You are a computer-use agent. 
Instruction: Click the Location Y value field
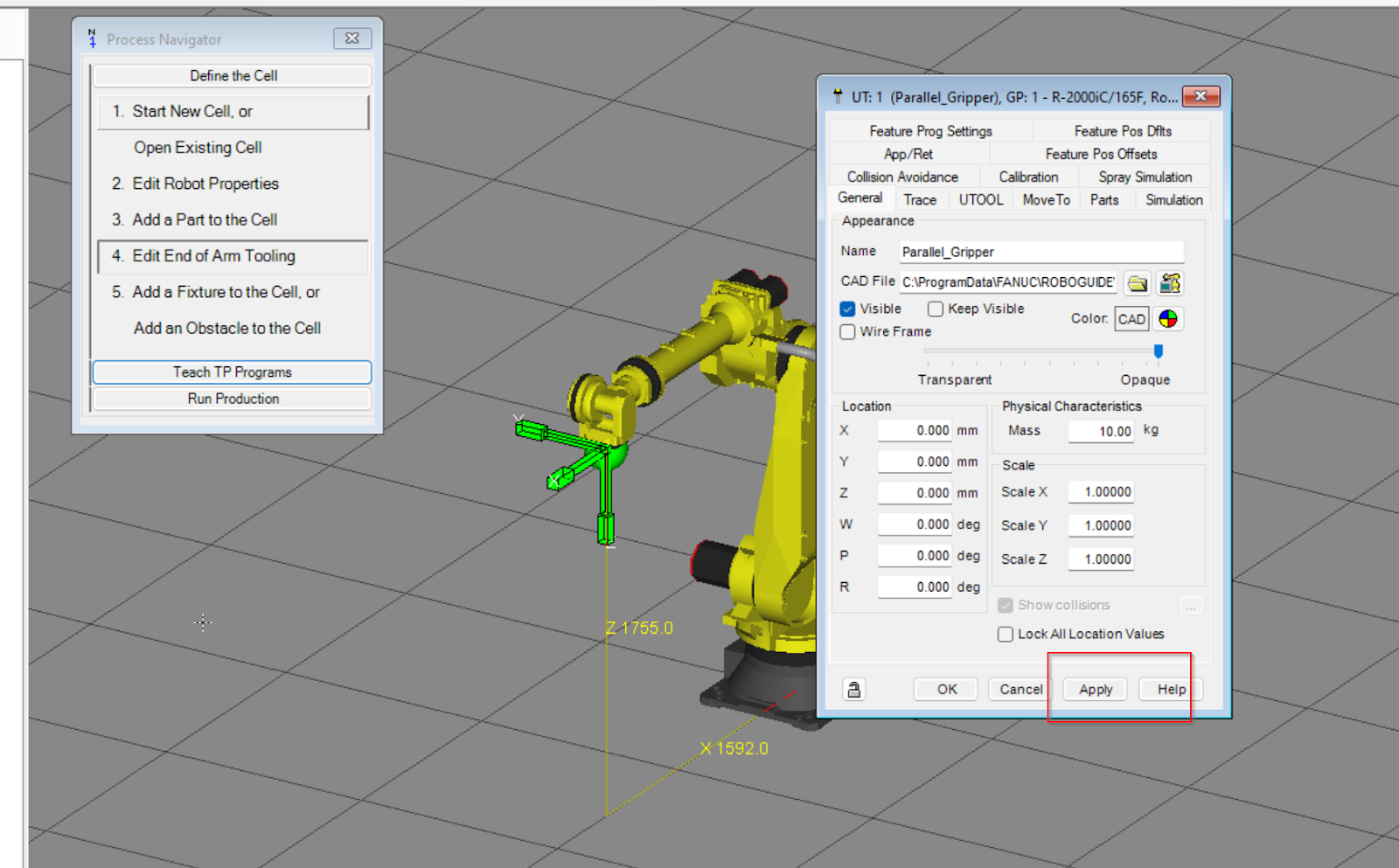pyautogui.click(x=915, y=462)
